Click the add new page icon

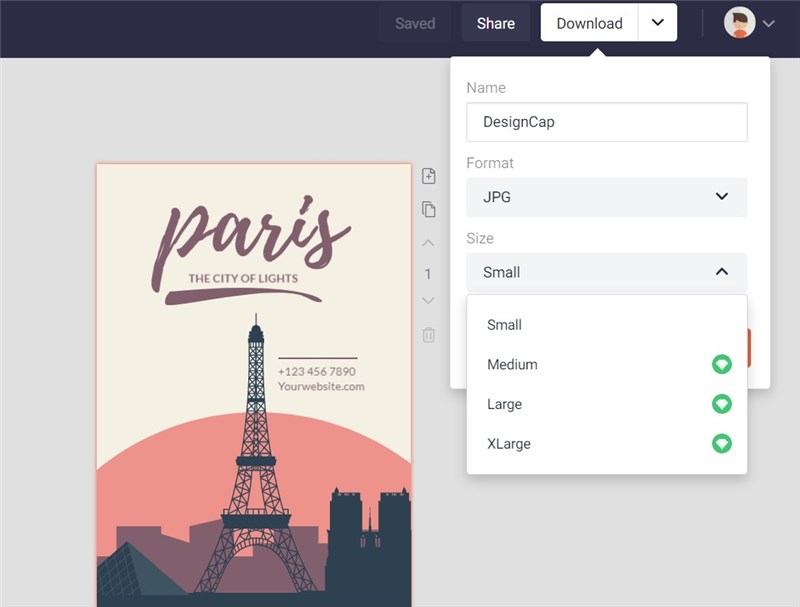pos(429,176)
